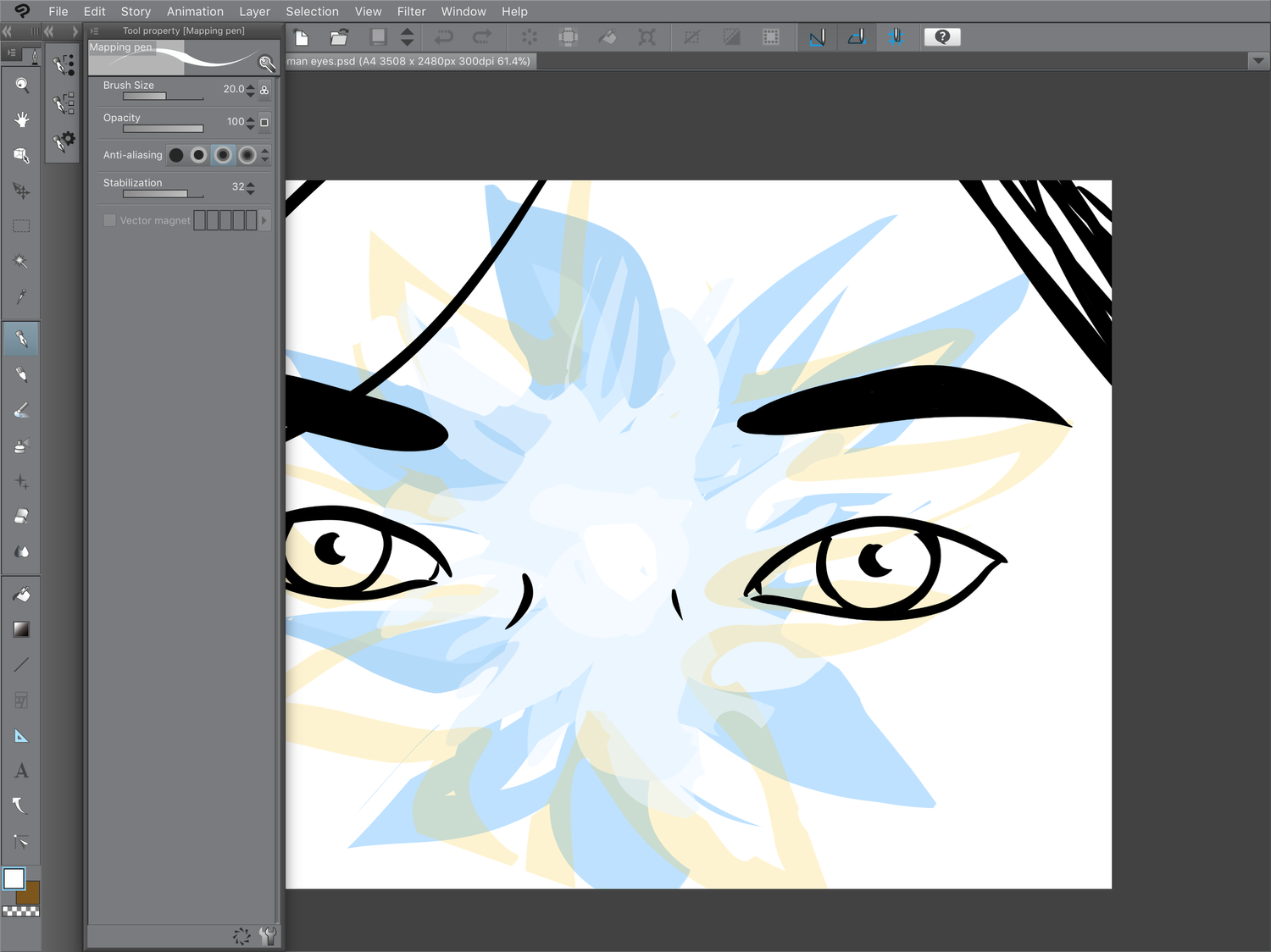Select the Fill bucket tool
Viewport: 1271px width, 952px height.
coord(21,594)
